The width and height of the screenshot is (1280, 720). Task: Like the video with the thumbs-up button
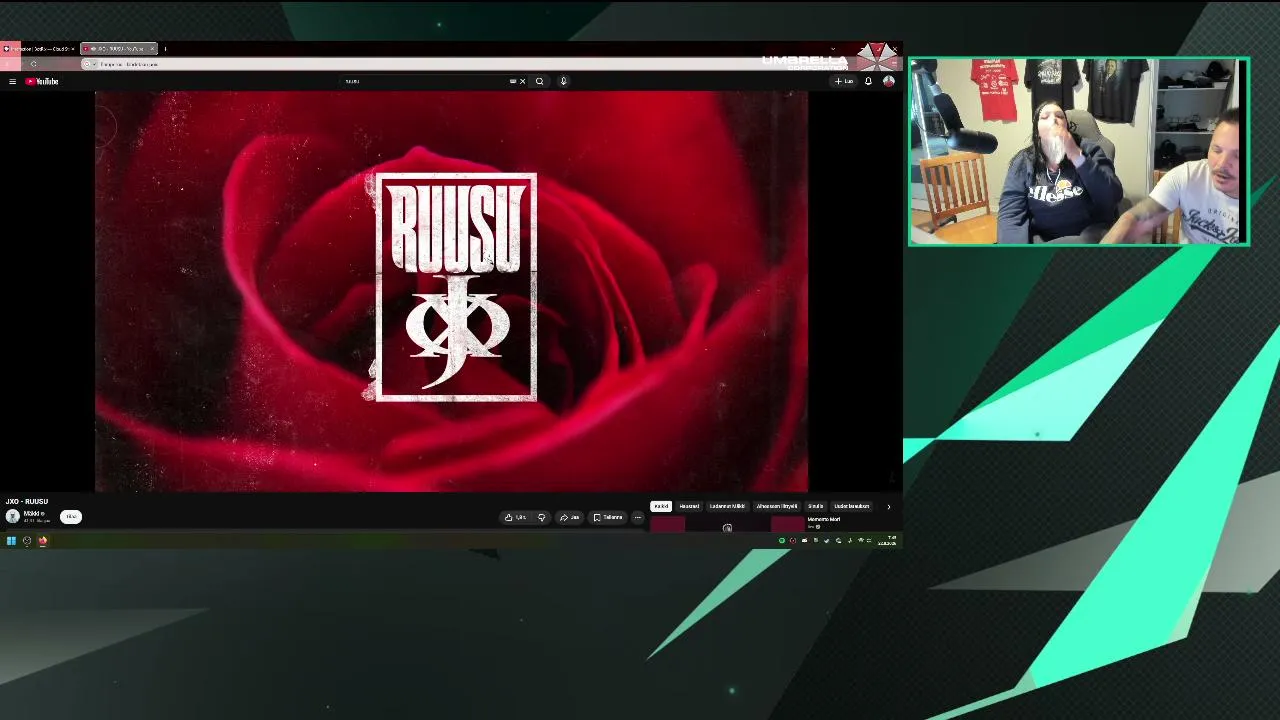click(x=516, y=517)
